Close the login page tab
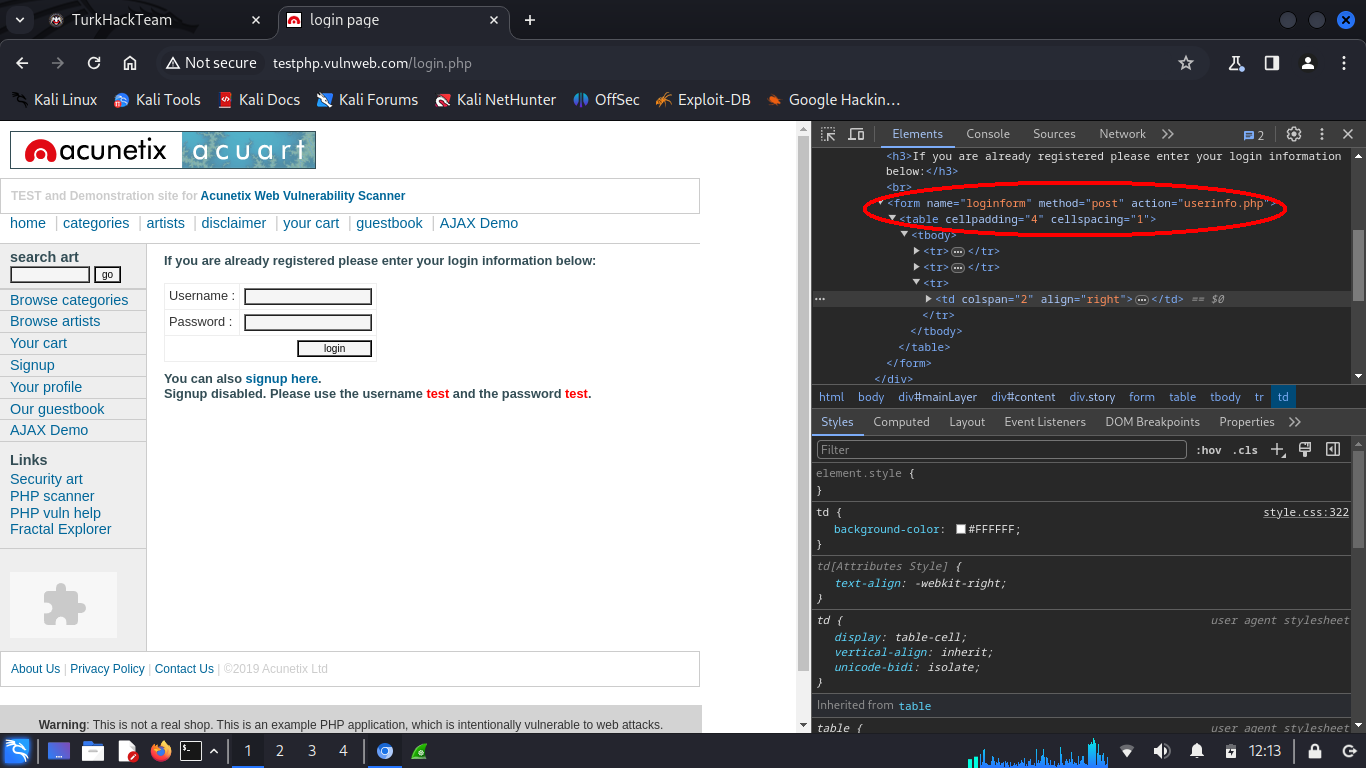The height and width of the screenshot is (768, 1366). click(493, 20)
